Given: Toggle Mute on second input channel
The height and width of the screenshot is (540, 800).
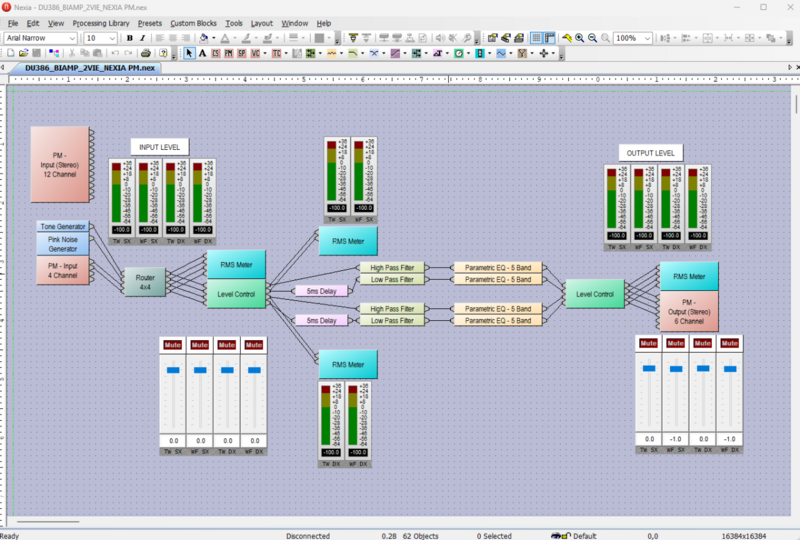Looking at the screenshot, I should [x=200, y=345].
